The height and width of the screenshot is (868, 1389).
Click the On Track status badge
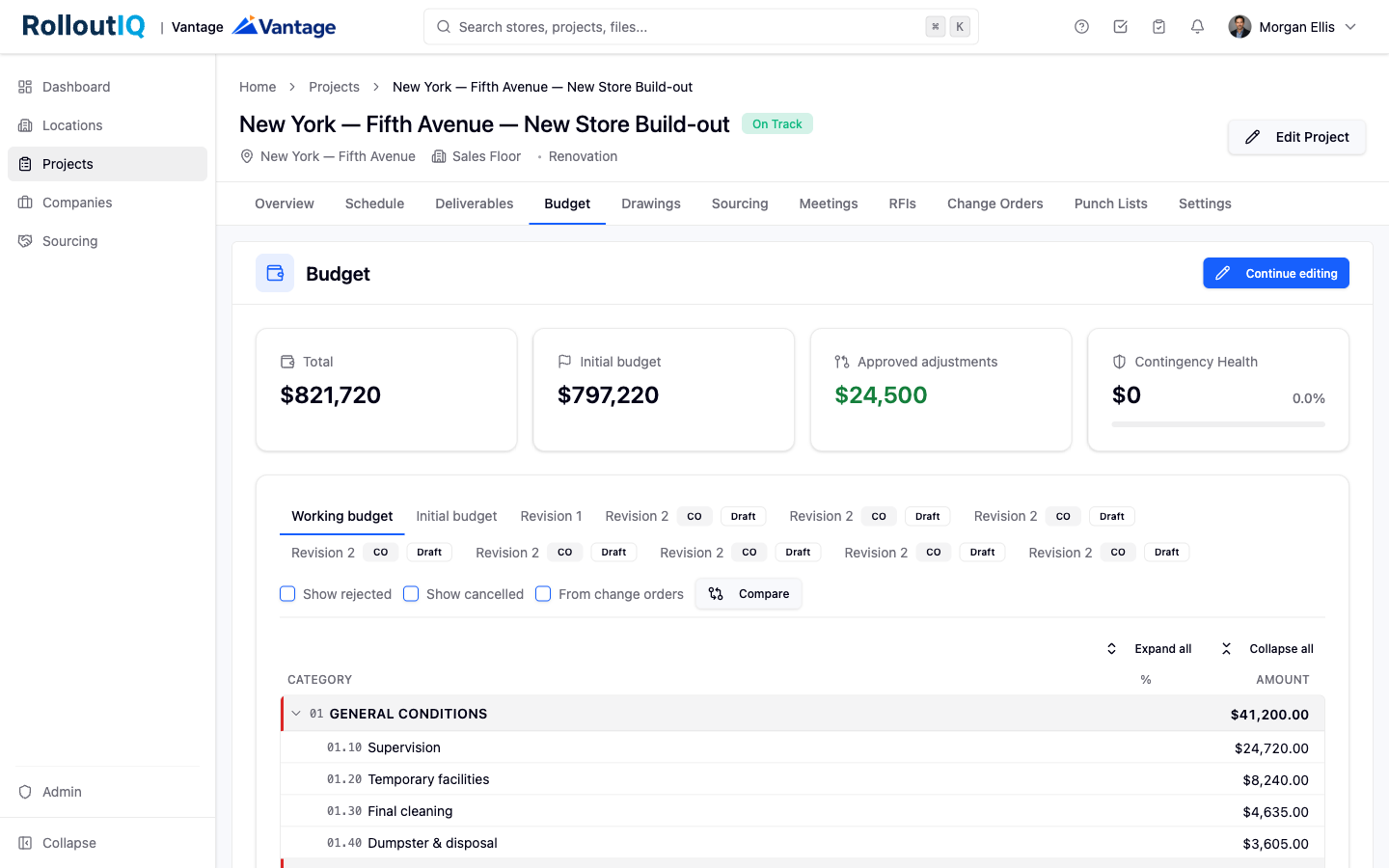click(x=777, y=123)
